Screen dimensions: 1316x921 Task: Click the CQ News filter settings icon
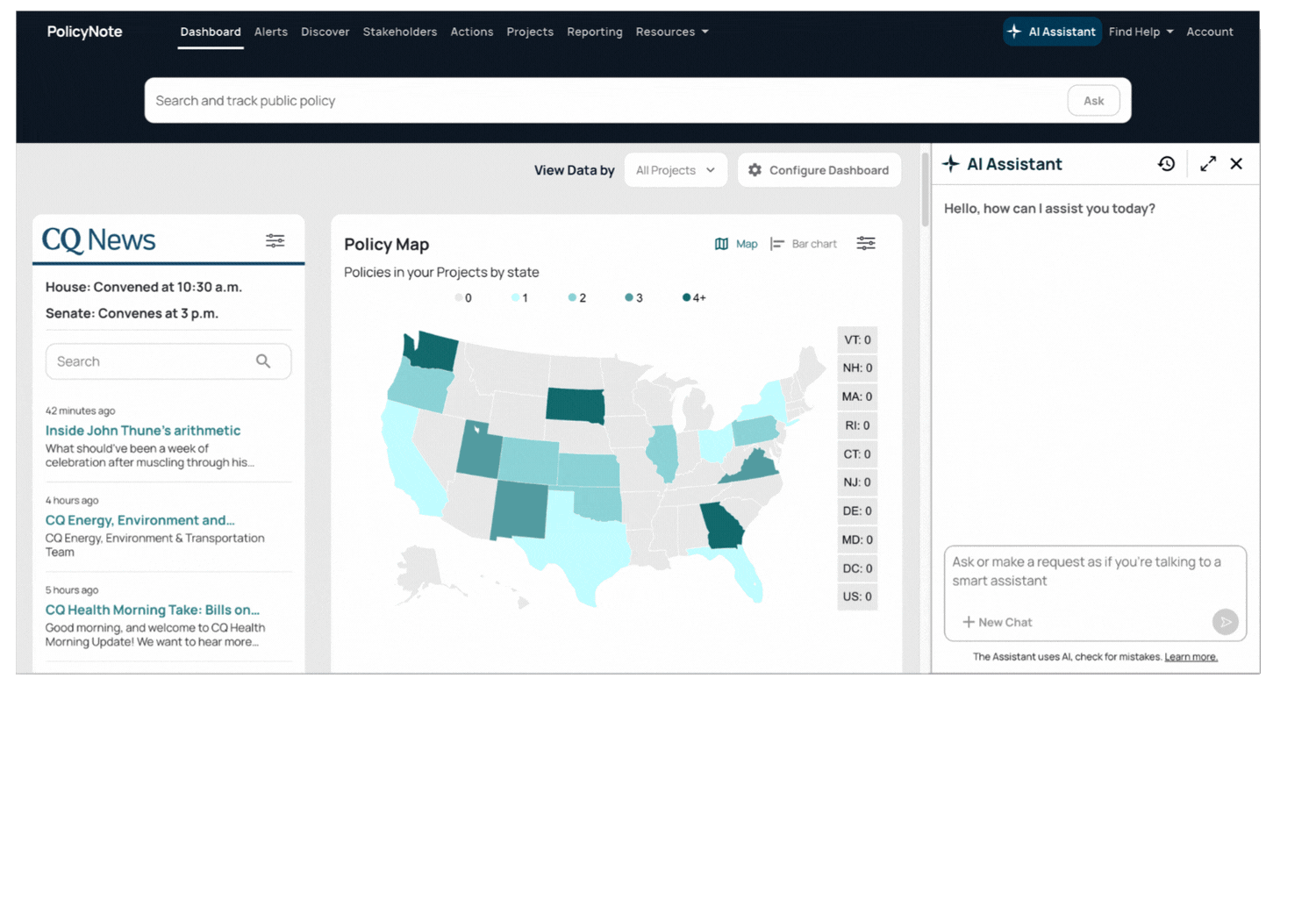pyautogui.click(x=275, y=240)
